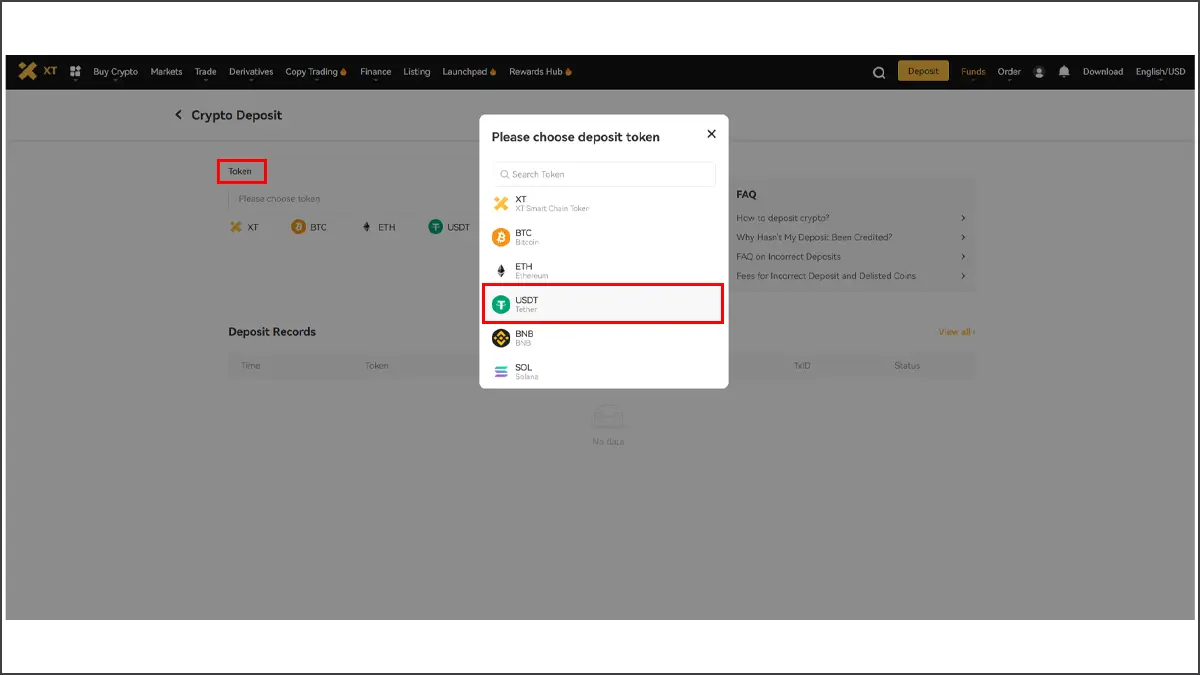
Task: Go back using Crypto Deposit arrow
Action: 179,115
